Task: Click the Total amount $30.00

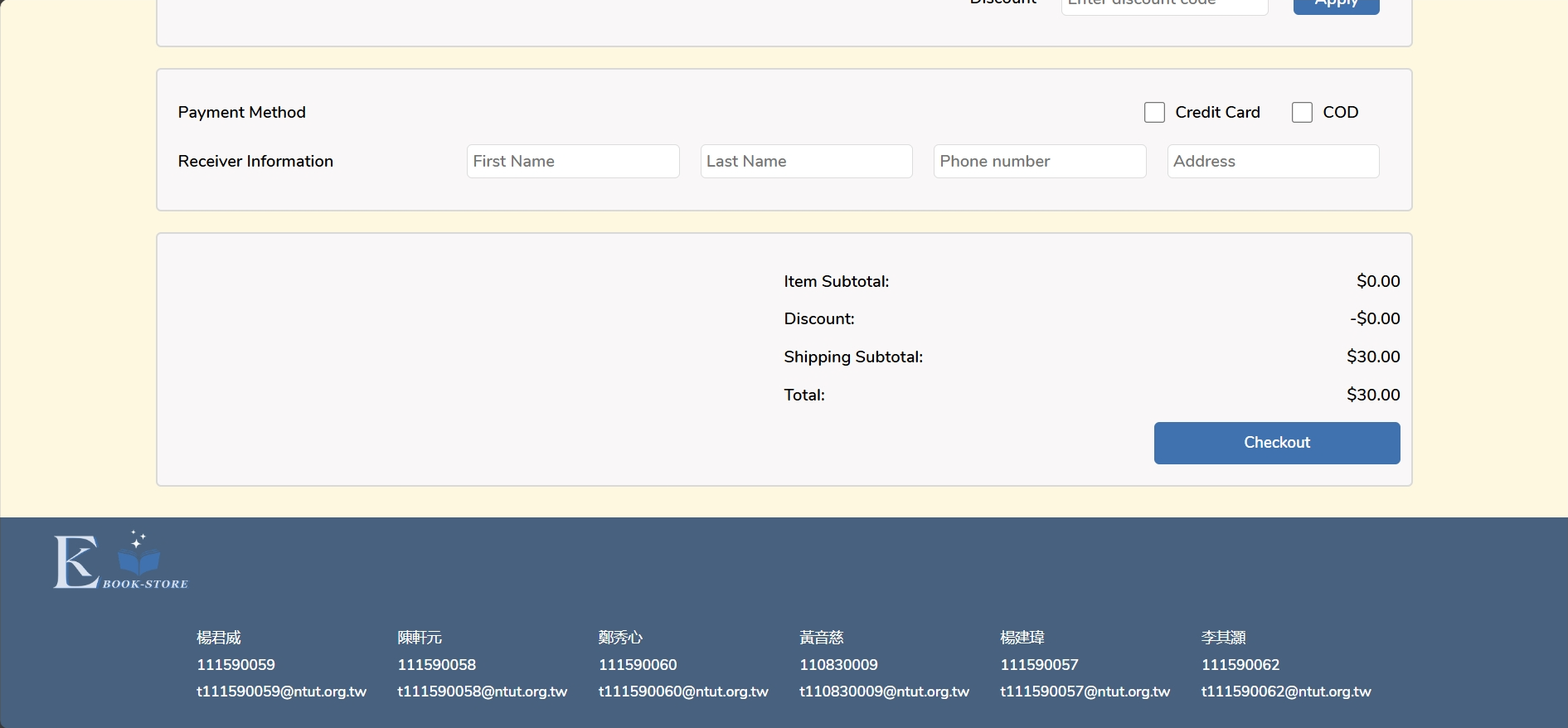Action: (x=1372, y=395)
